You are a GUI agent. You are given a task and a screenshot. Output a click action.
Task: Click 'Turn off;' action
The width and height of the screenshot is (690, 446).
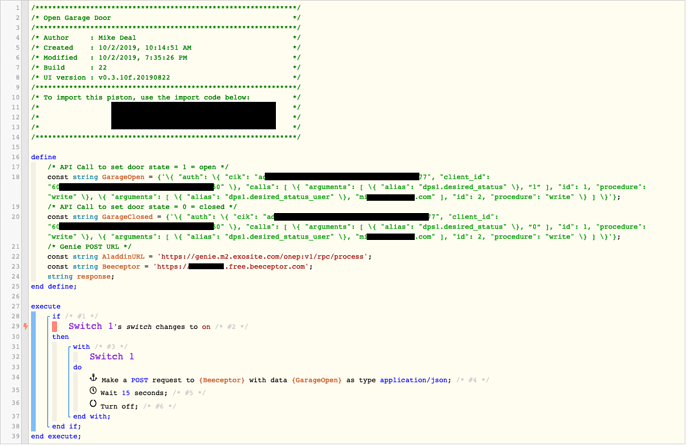click(119, 406)
